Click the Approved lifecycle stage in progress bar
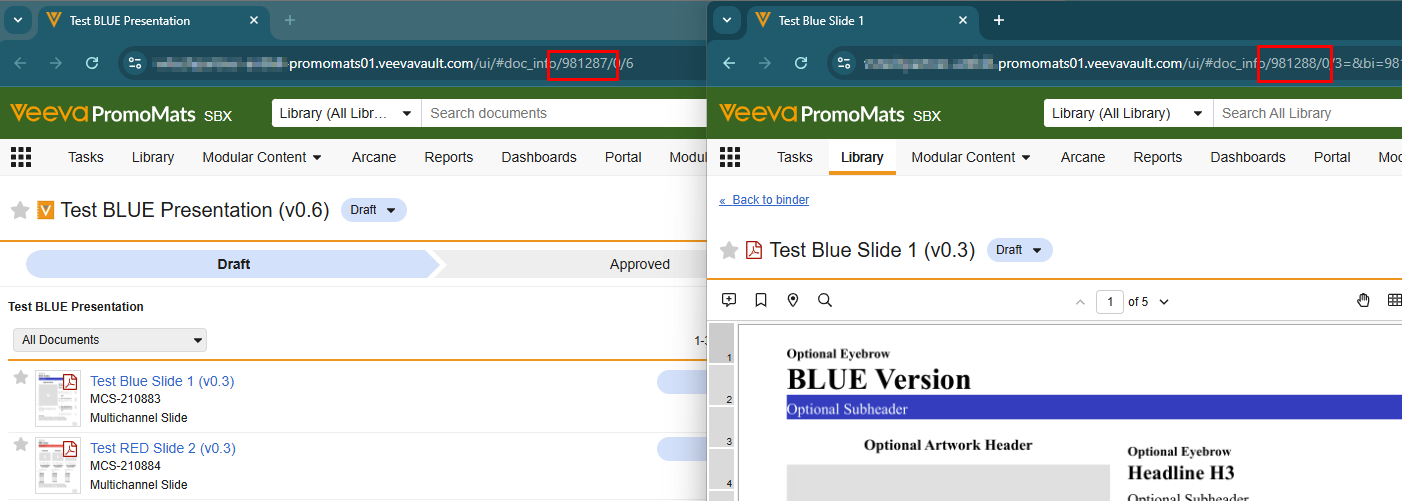This screenshot has height=501, width=1402. tap(639, 264)
